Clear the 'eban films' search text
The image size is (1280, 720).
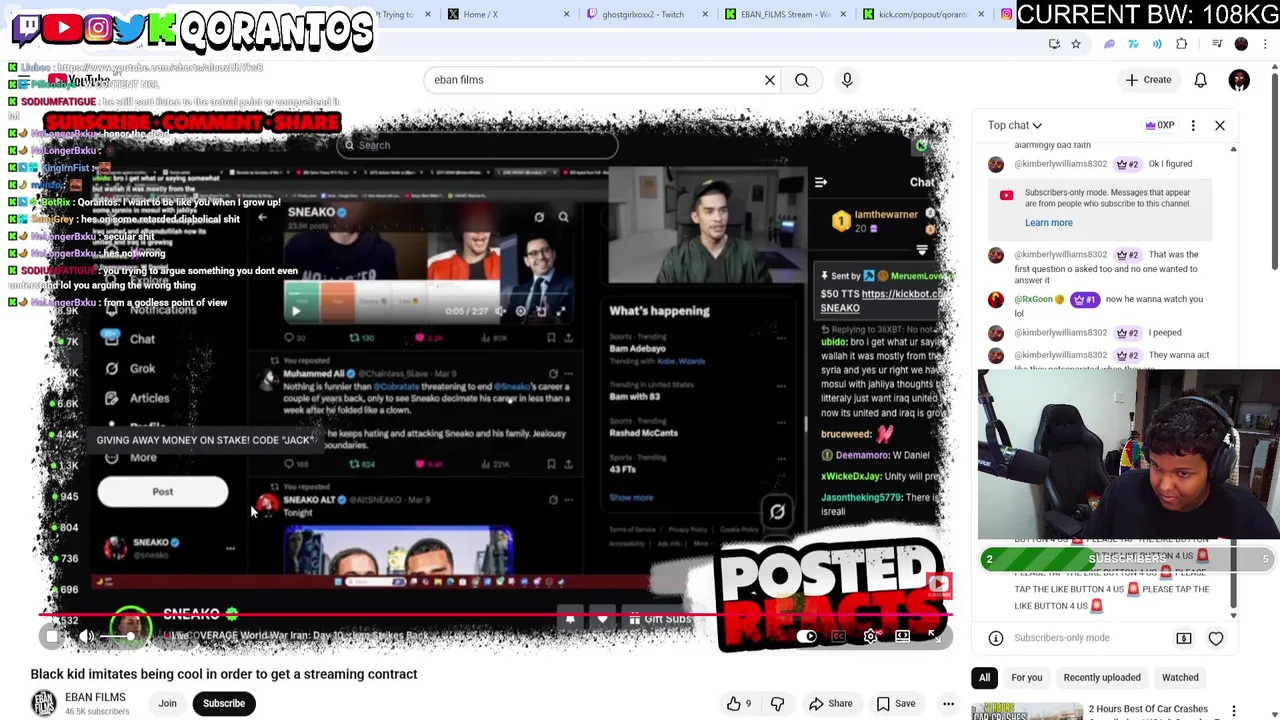click(770, 80)
